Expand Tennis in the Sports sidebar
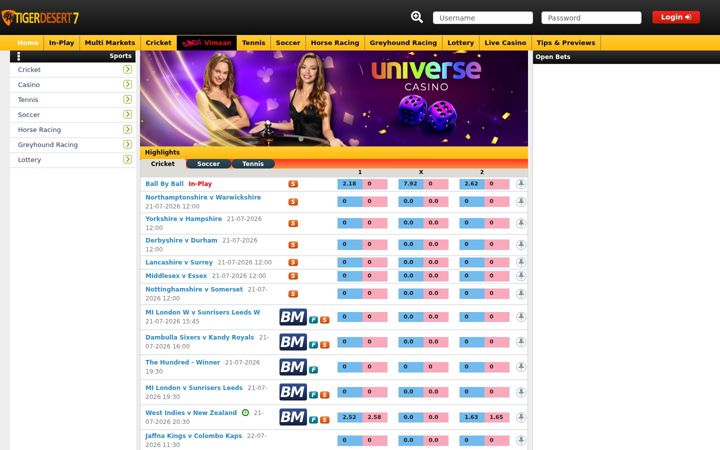Viewport: 720px width, 450px height. (x=127, y=99)
